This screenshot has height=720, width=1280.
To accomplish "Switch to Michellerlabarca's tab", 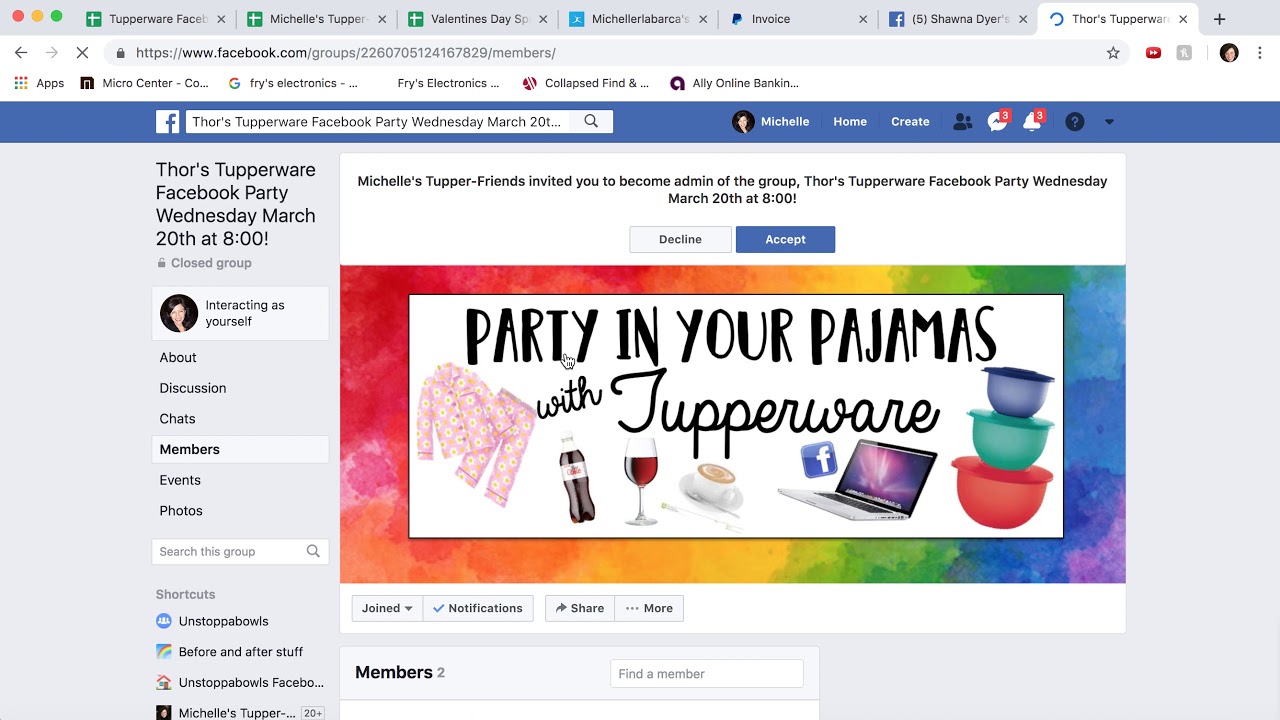I will (x=638, y=19).
